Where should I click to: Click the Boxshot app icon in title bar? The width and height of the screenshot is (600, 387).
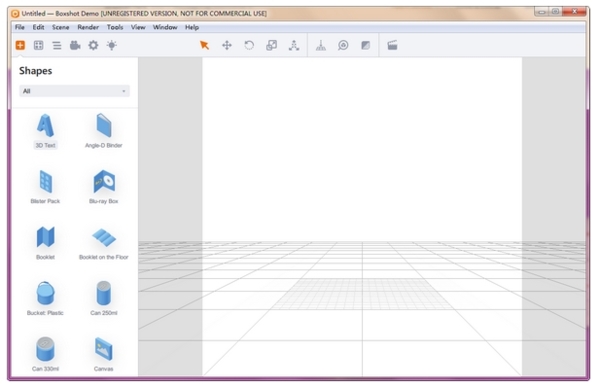(x=15, y=14)
